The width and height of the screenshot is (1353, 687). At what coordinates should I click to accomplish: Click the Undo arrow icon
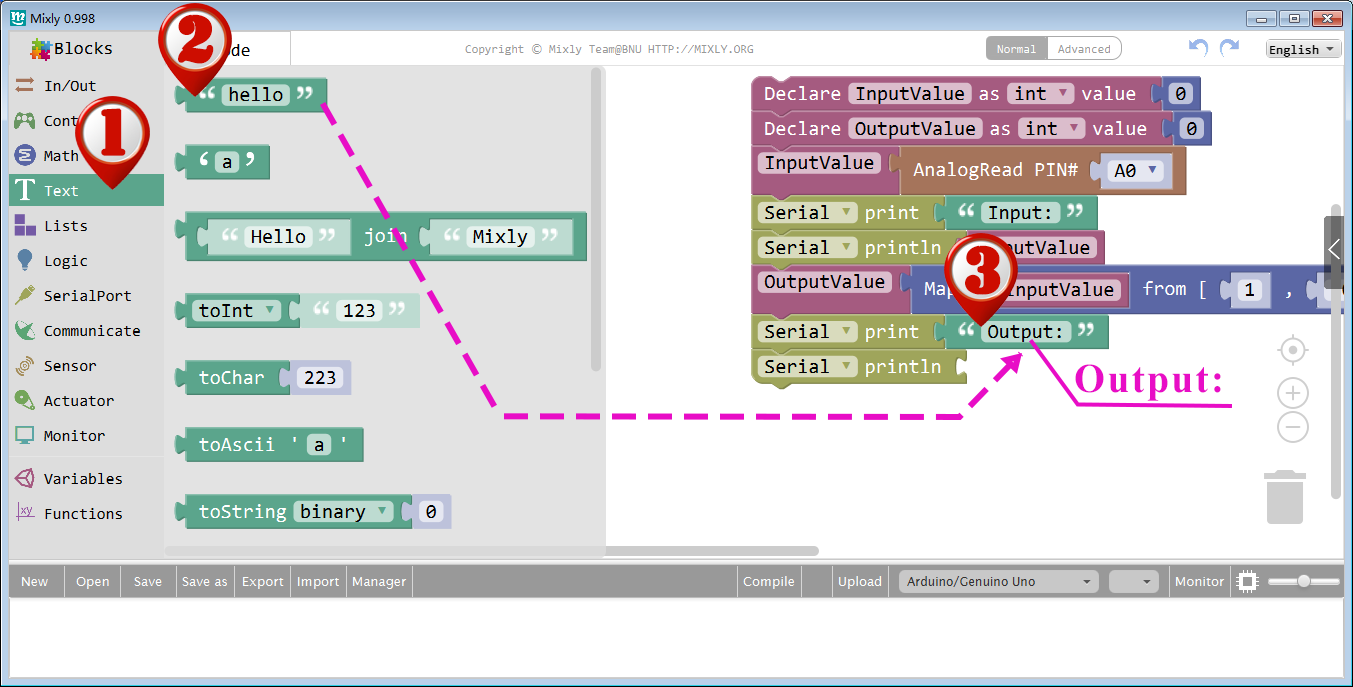pyautogui.click(x=1198, y=48)
